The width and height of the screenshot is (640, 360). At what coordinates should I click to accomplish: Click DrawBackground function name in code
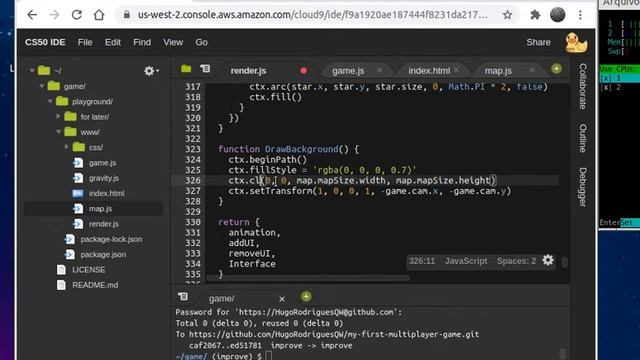[301, 149]
